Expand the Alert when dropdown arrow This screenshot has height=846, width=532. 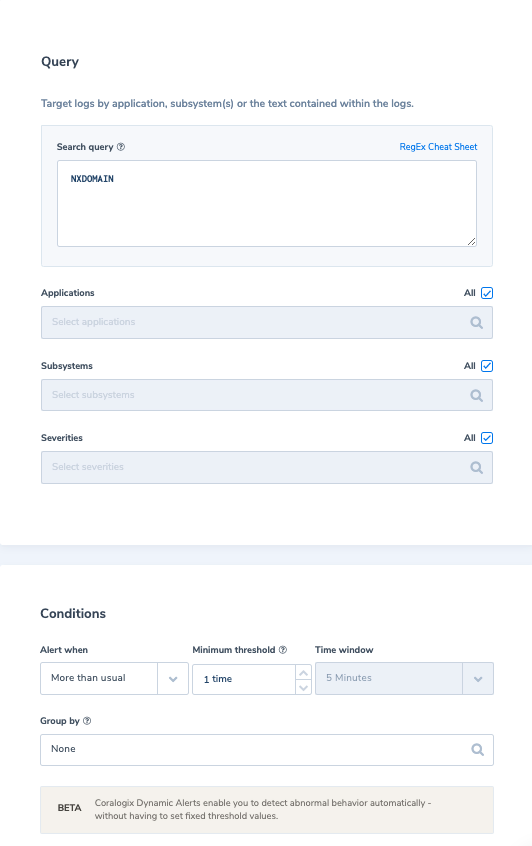click(173, 679)
